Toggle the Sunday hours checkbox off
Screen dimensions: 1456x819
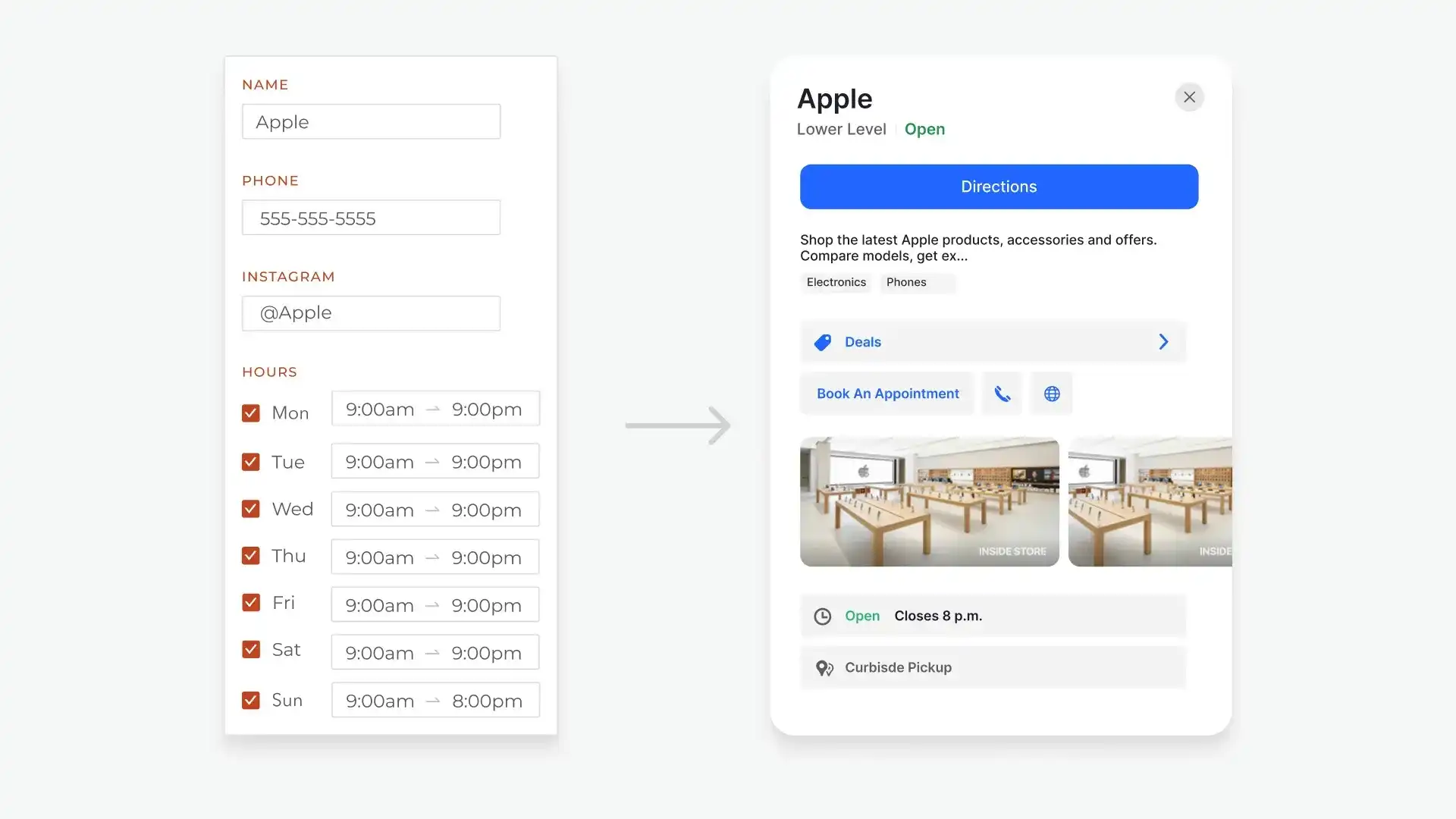click(250, 700)
